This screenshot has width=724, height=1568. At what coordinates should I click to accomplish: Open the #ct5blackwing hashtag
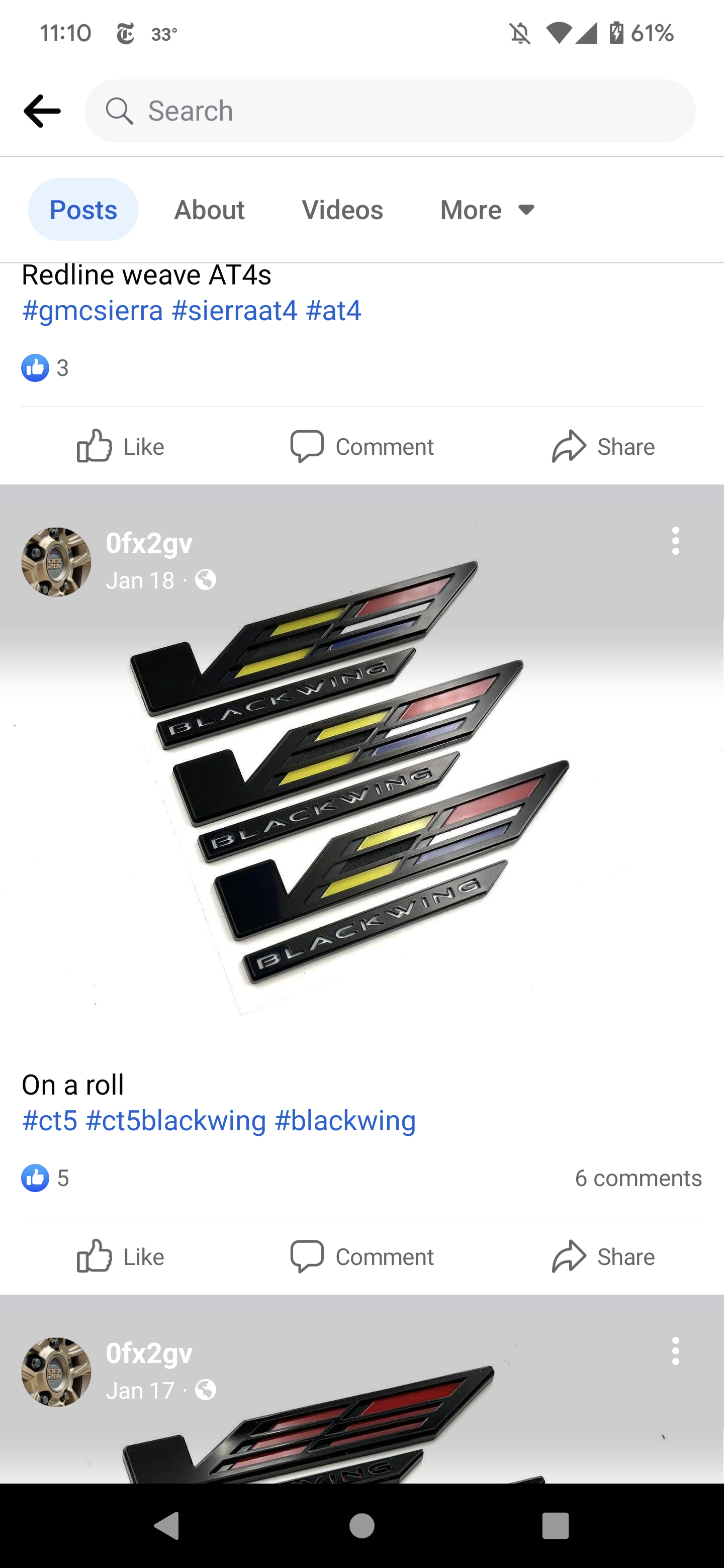pos(176,1120)
